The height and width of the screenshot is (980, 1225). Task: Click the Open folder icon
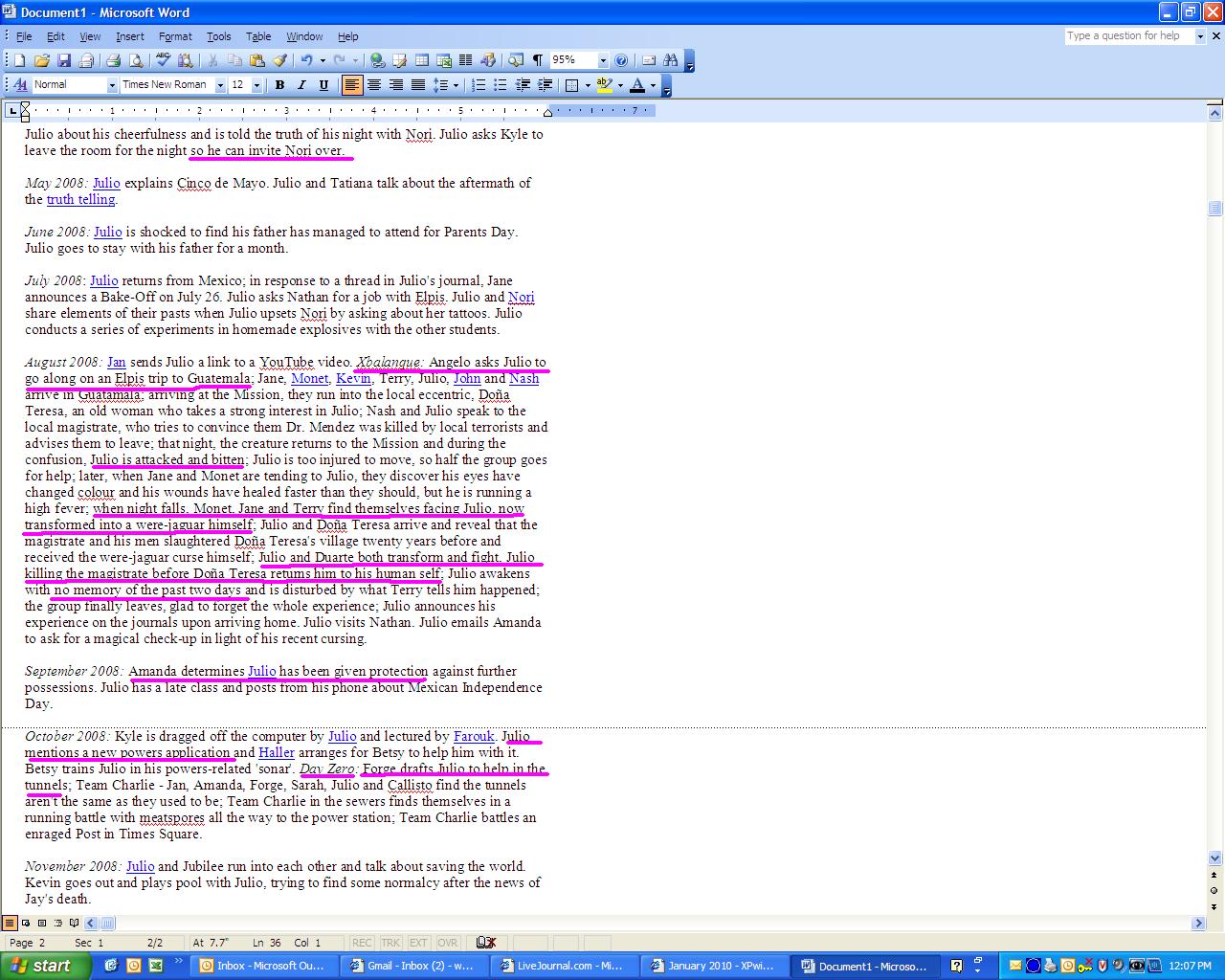pos(41,60)
